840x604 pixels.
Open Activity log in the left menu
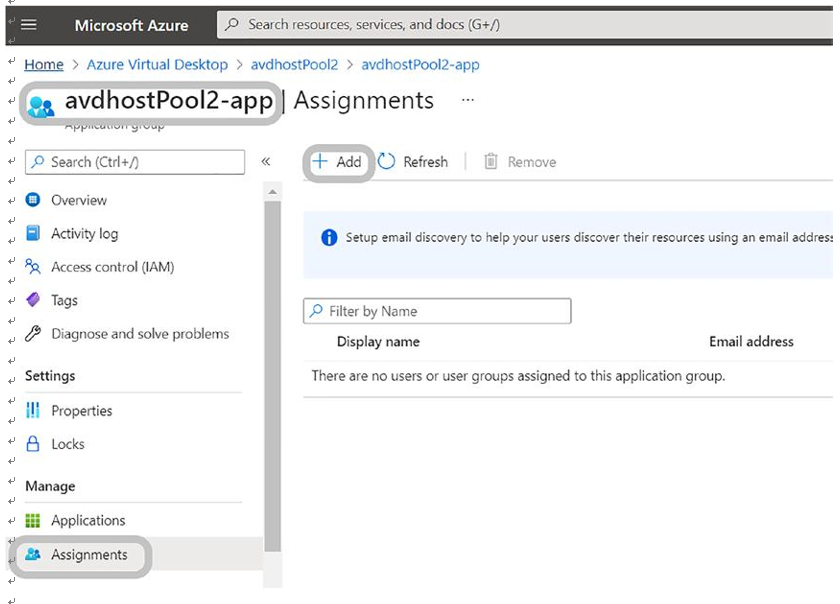click(85, 234)
